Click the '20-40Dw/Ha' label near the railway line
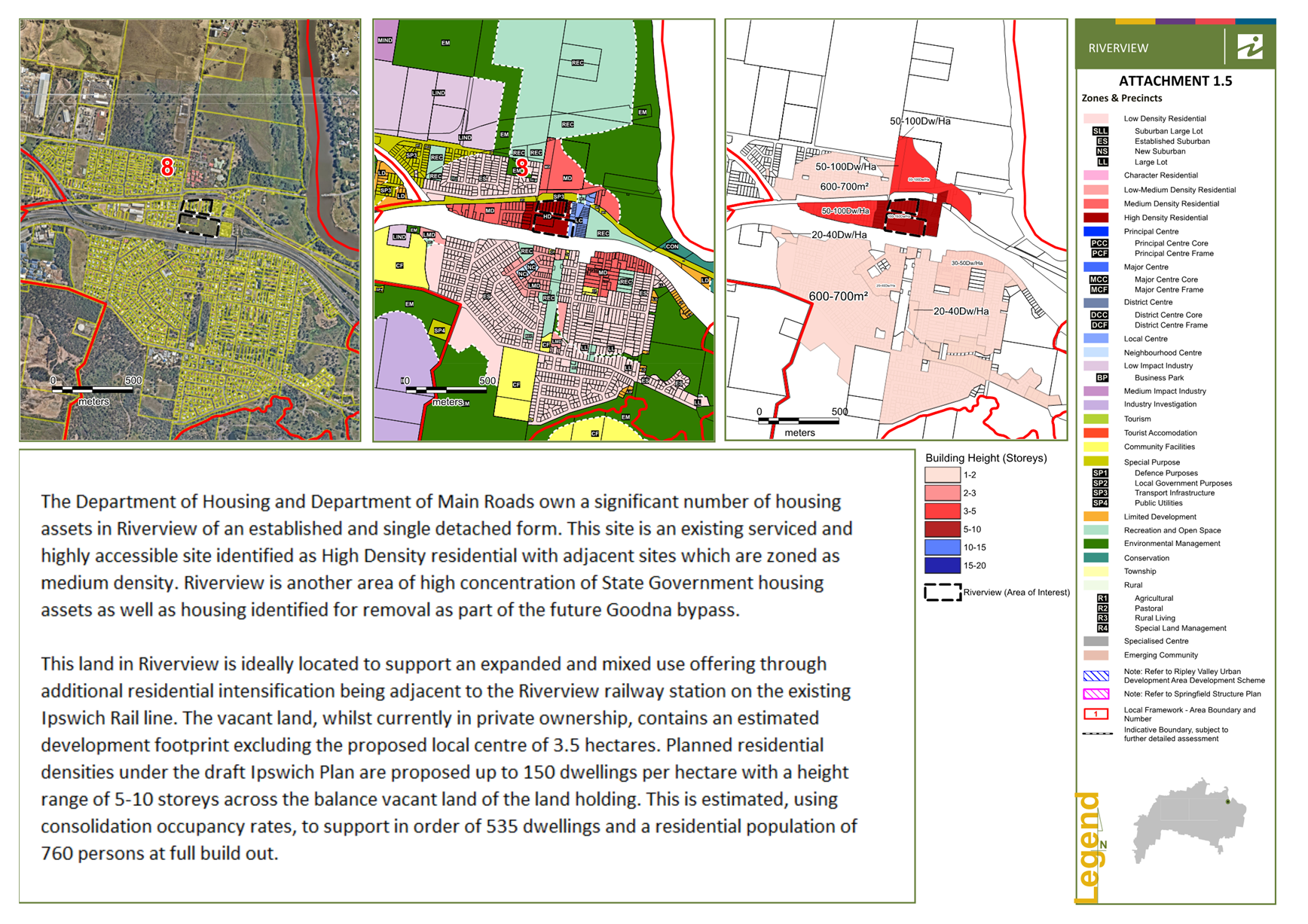This screenshot has width=1308, height=924. coord(839,235)
